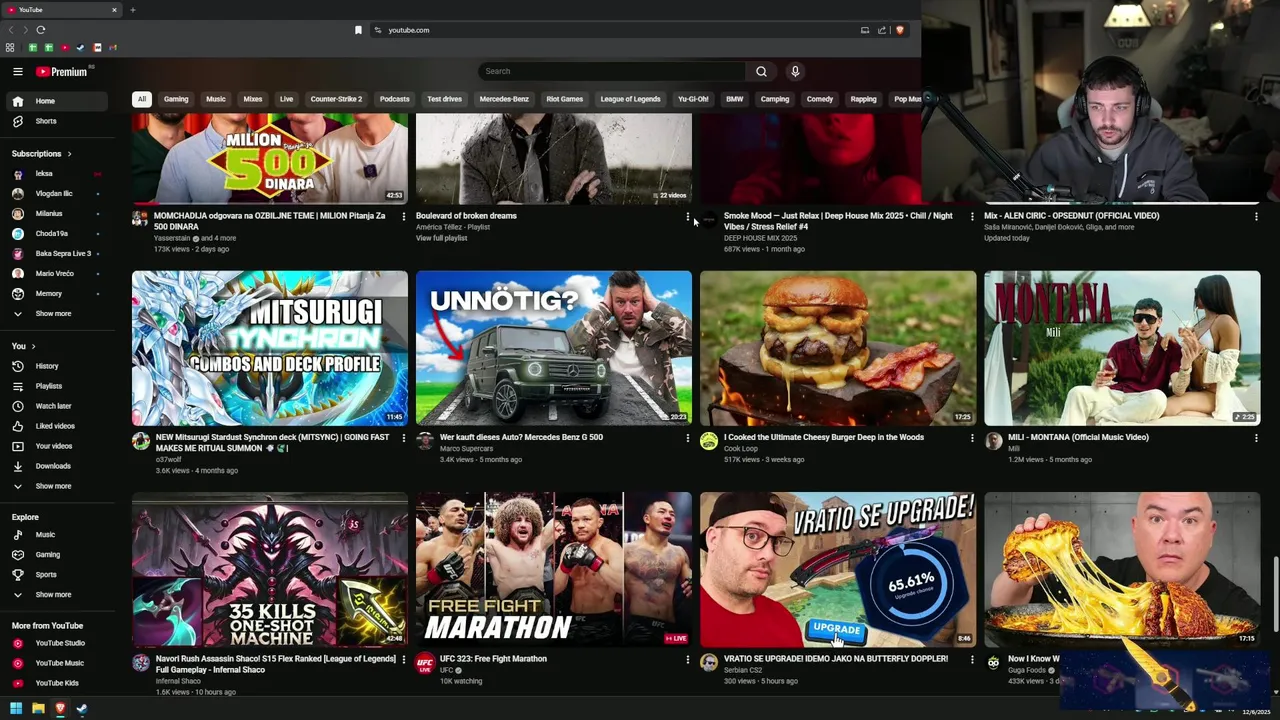The height and width of the screenshot is (720, 1280).
Task: Open the Subscriptions section chevron
Action: (x=70, y=154)
